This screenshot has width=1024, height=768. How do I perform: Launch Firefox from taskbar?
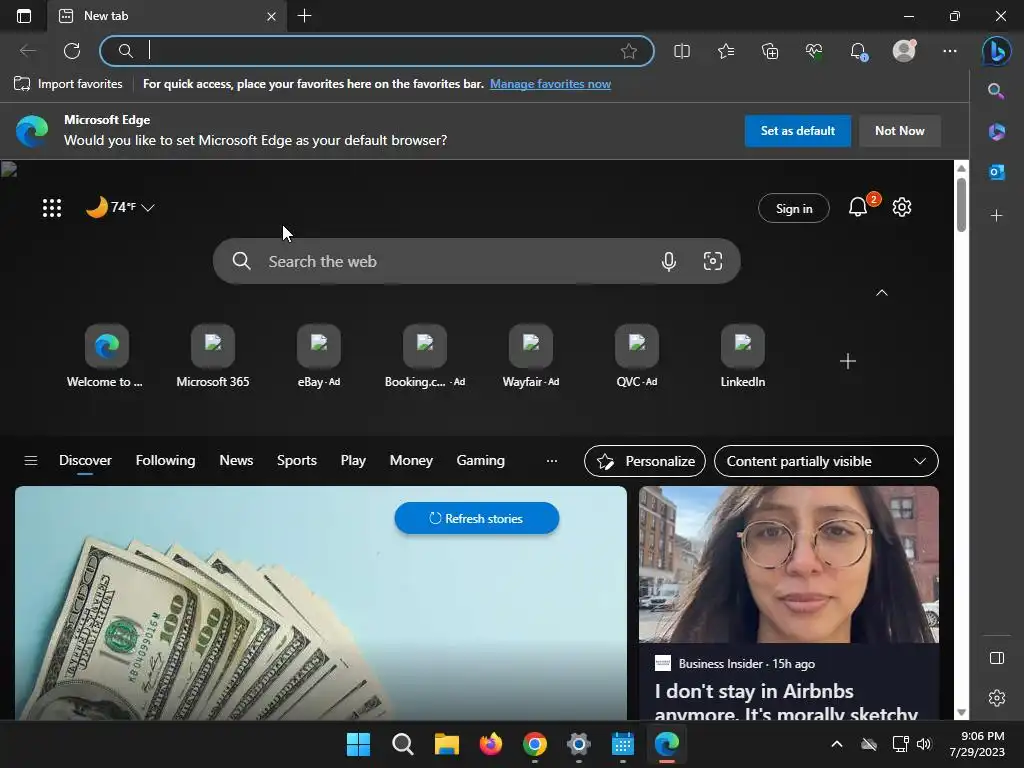pyautogui.click(x=490, y=744)
